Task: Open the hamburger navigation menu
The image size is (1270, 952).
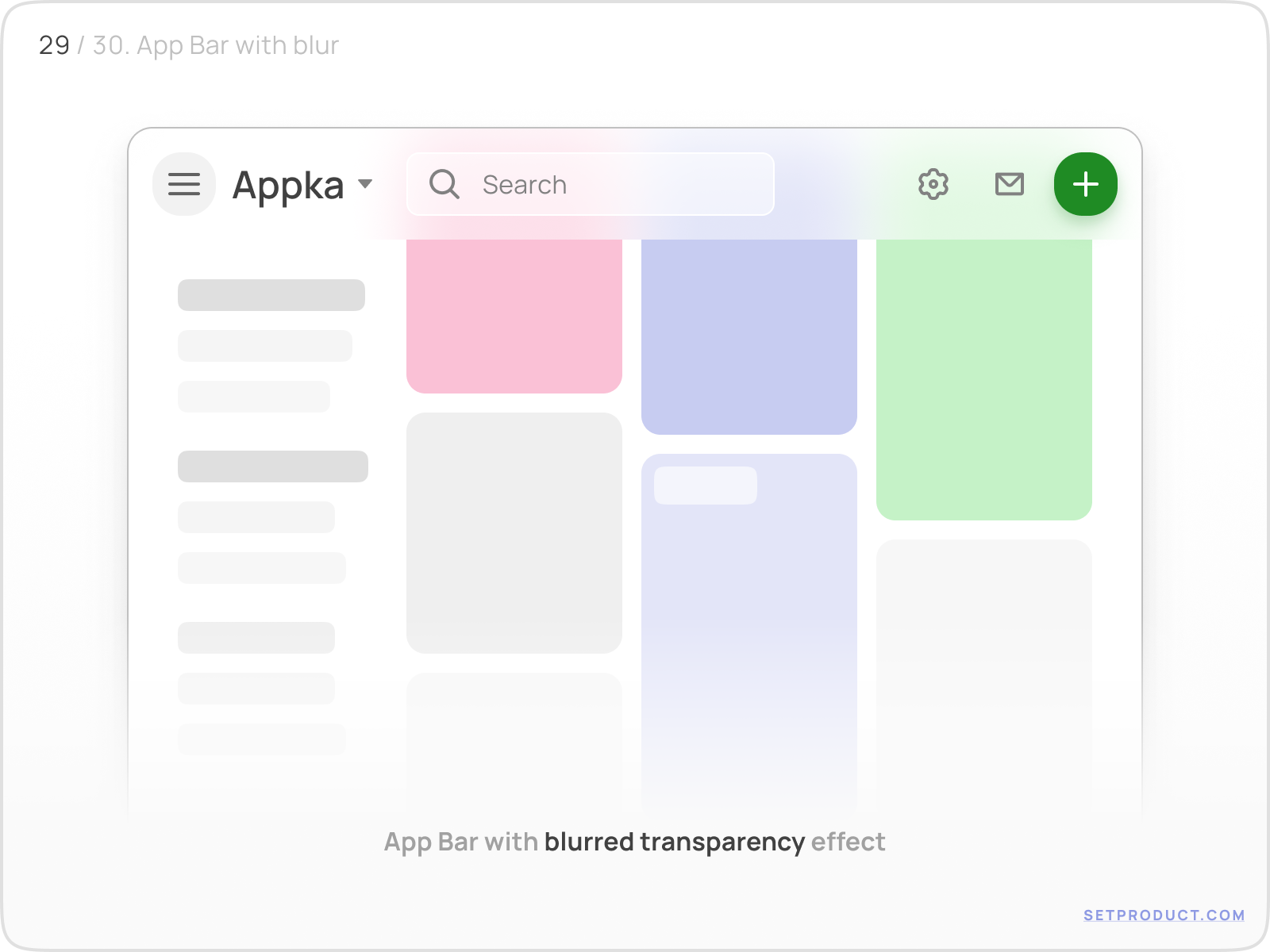Action: [x=183, y=184]
